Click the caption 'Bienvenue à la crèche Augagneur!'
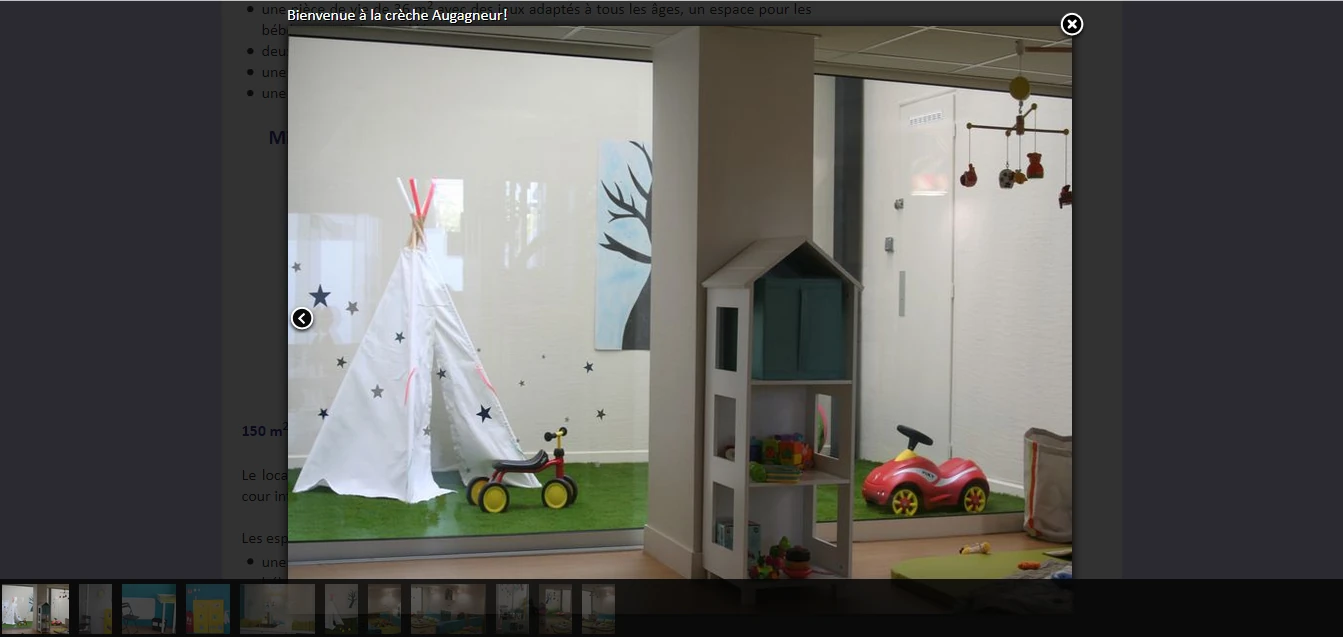The width and height of the screenshot is (1343, 637). (397, 15)
